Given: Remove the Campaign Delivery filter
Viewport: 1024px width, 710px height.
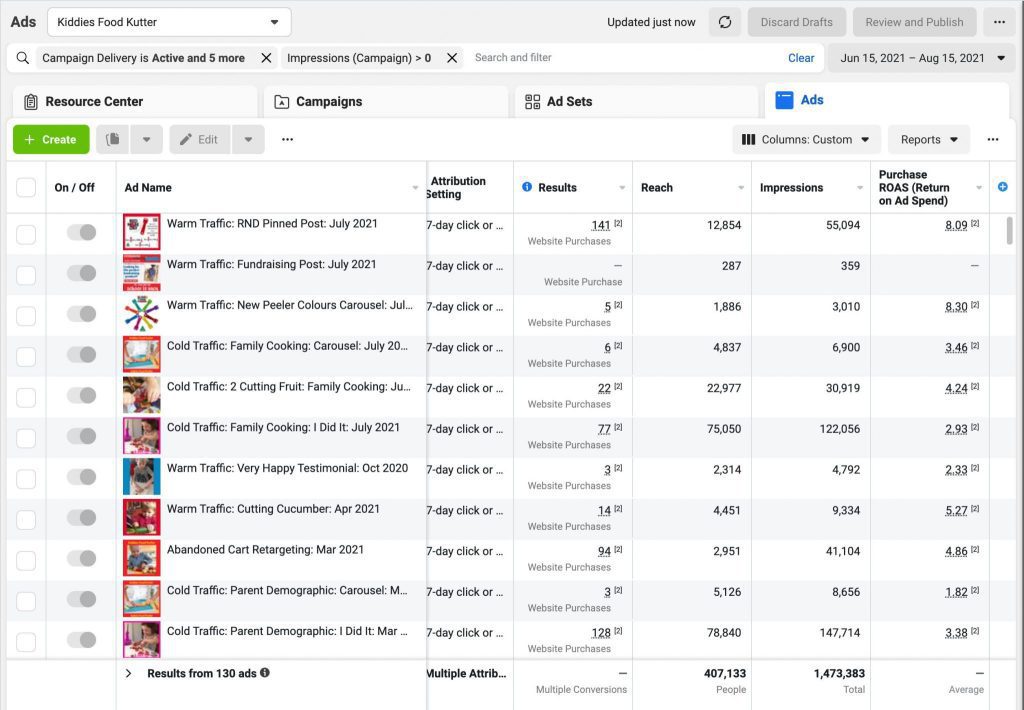Looking at the screenshot, I should point(266,58).
